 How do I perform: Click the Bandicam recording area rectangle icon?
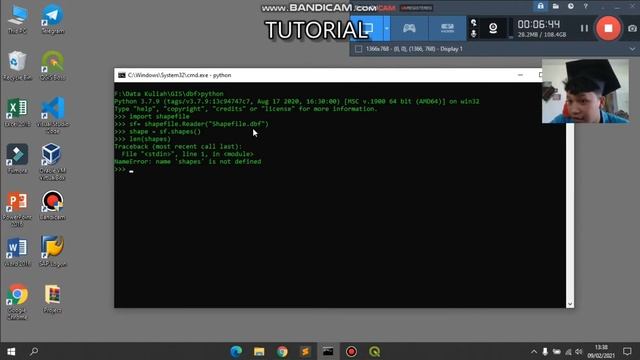[358, 49]
